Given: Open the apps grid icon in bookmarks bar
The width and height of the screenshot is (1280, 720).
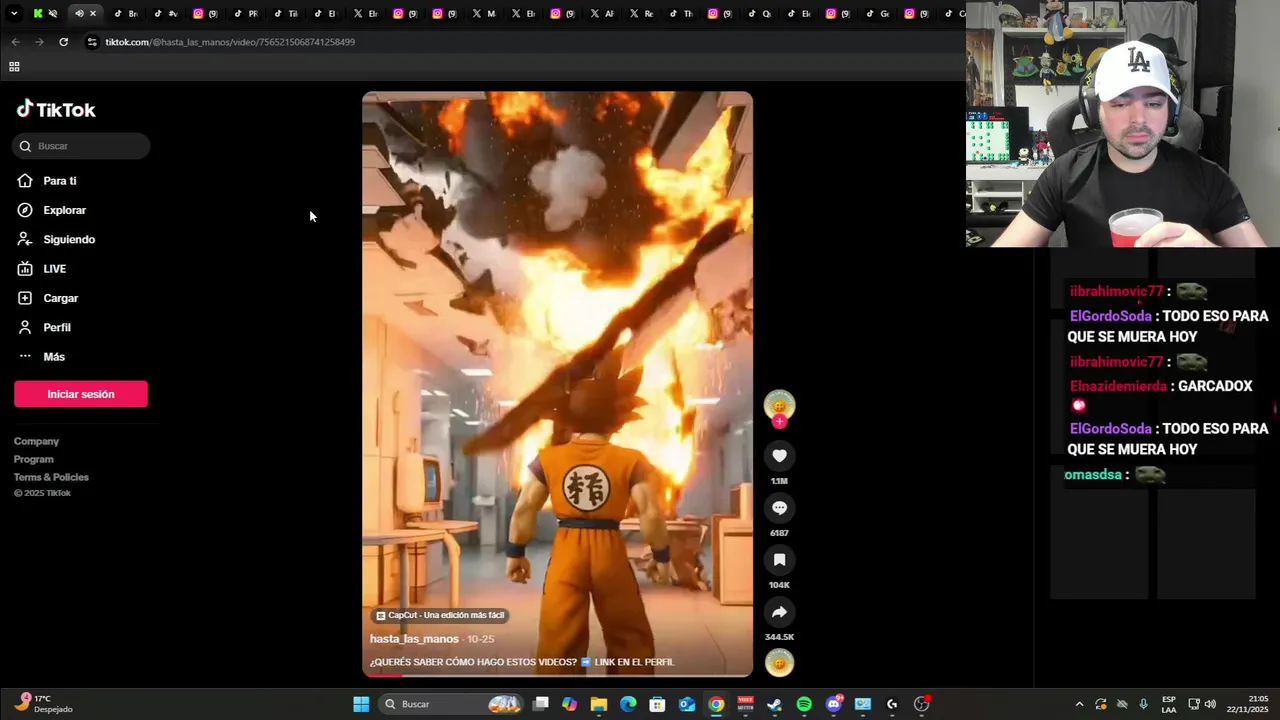Looking at the screenshot, I should pyautogui.click(x=14, y=67).
